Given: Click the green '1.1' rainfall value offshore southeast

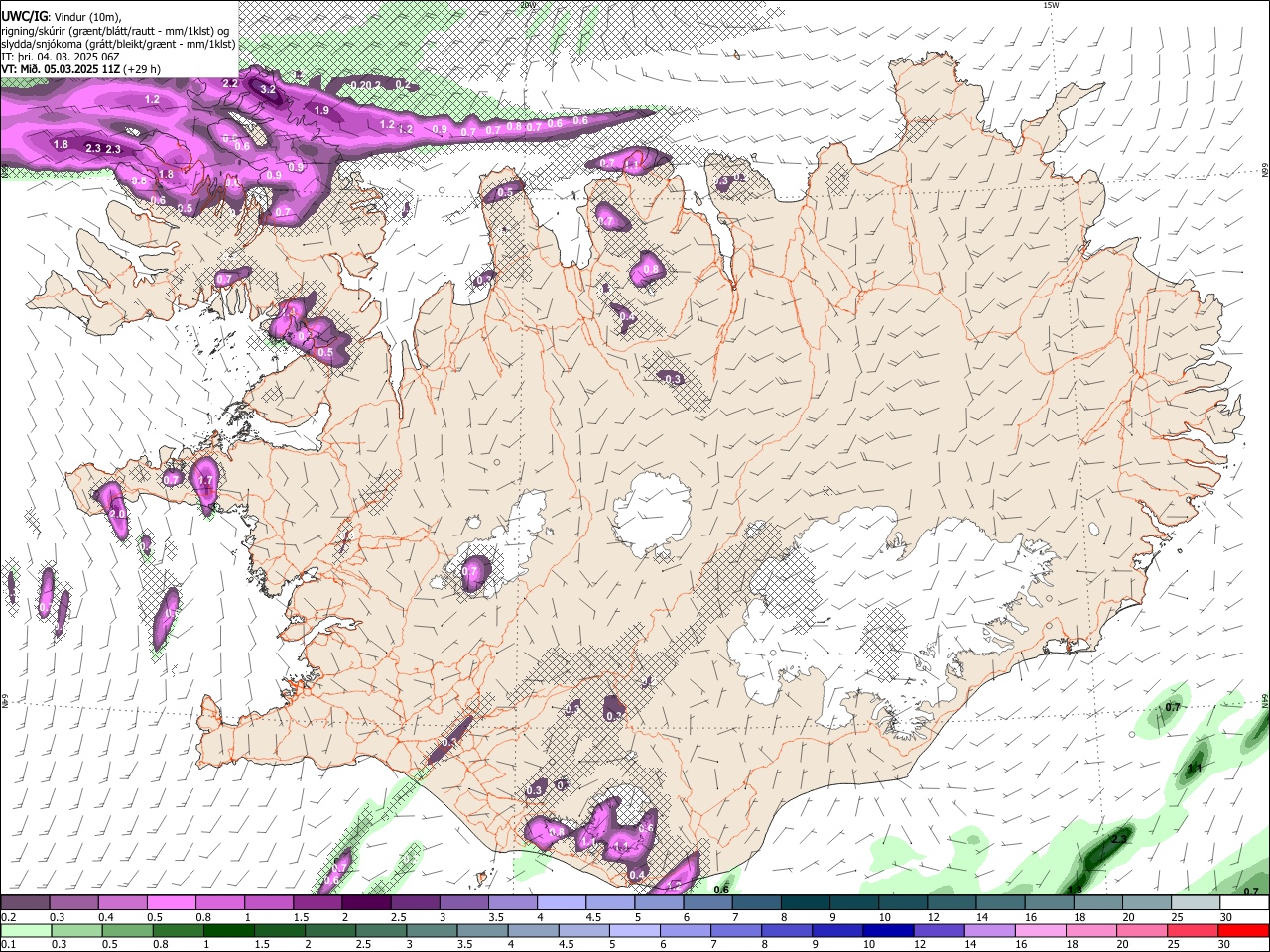Looking at the screenshot, I should (x=1196, y=768).
